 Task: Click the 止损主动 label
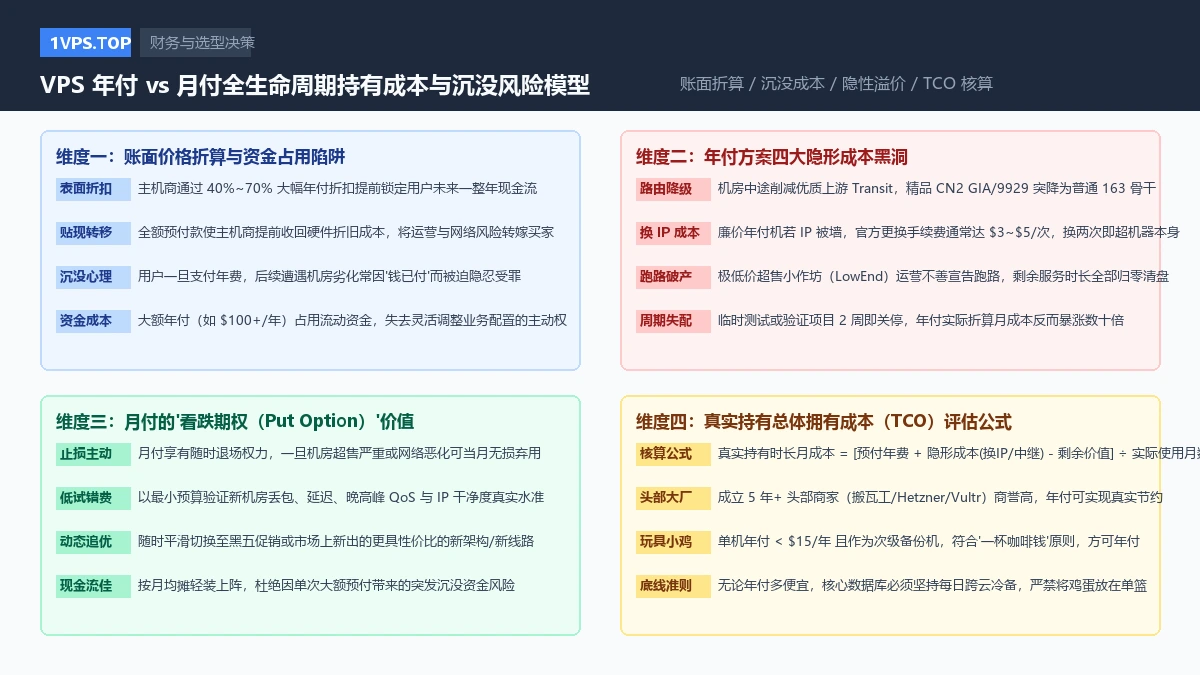click(x=93, y=454)
